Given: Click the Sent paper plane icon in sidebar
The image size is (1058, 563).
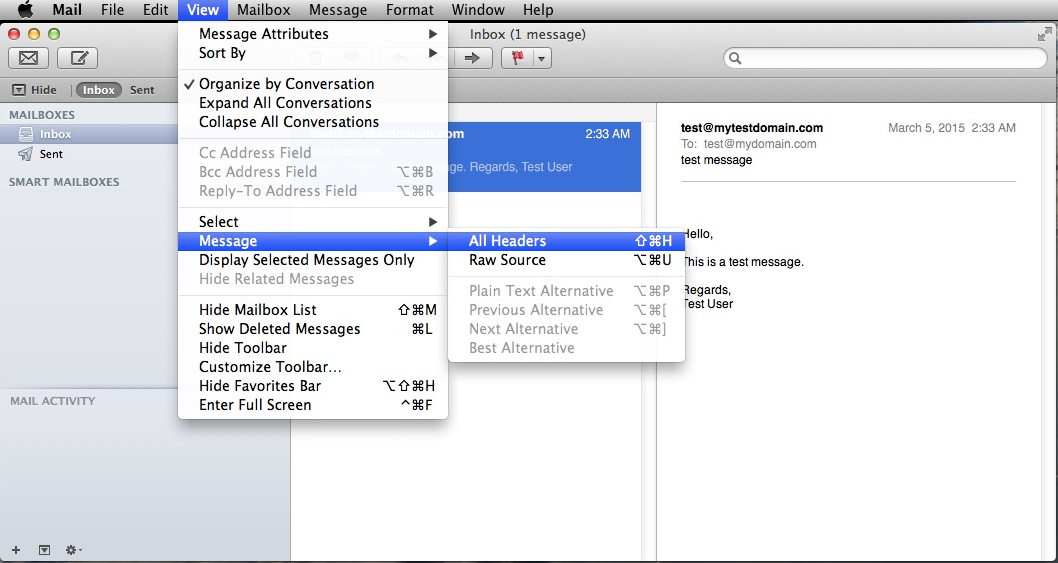Looking at the screenshot, I should pyautogui.click(x=26, y=154).
